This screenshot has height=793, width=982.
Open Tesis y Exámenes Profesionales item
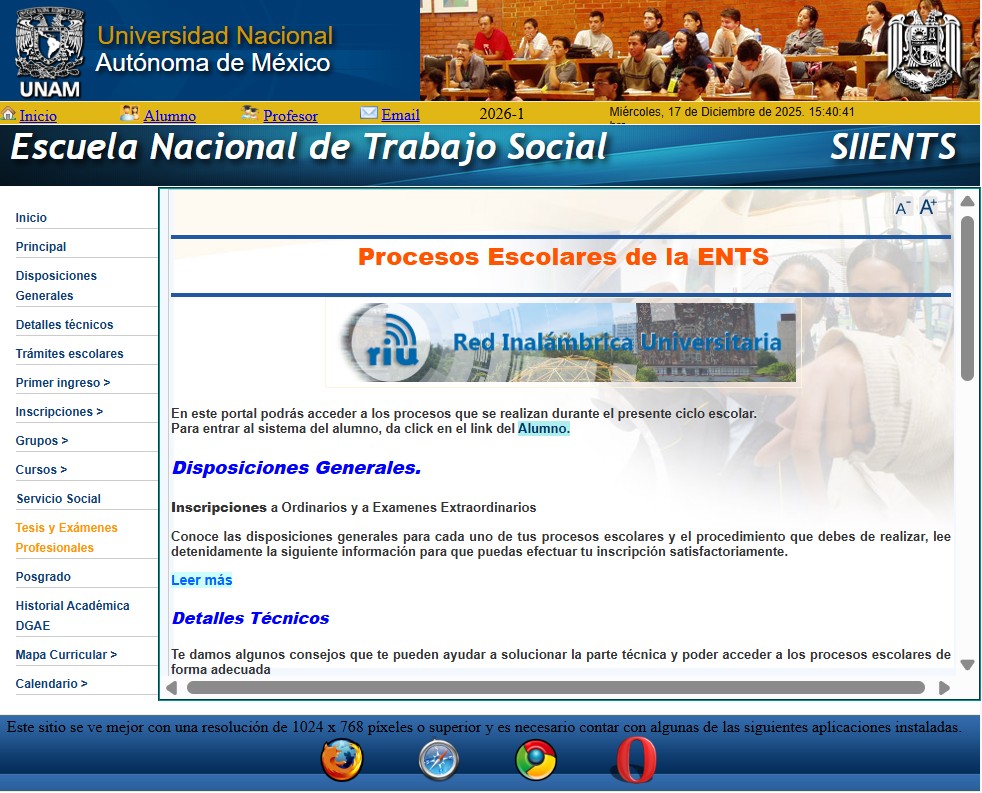pyautogui.click(x=66, y=537)
